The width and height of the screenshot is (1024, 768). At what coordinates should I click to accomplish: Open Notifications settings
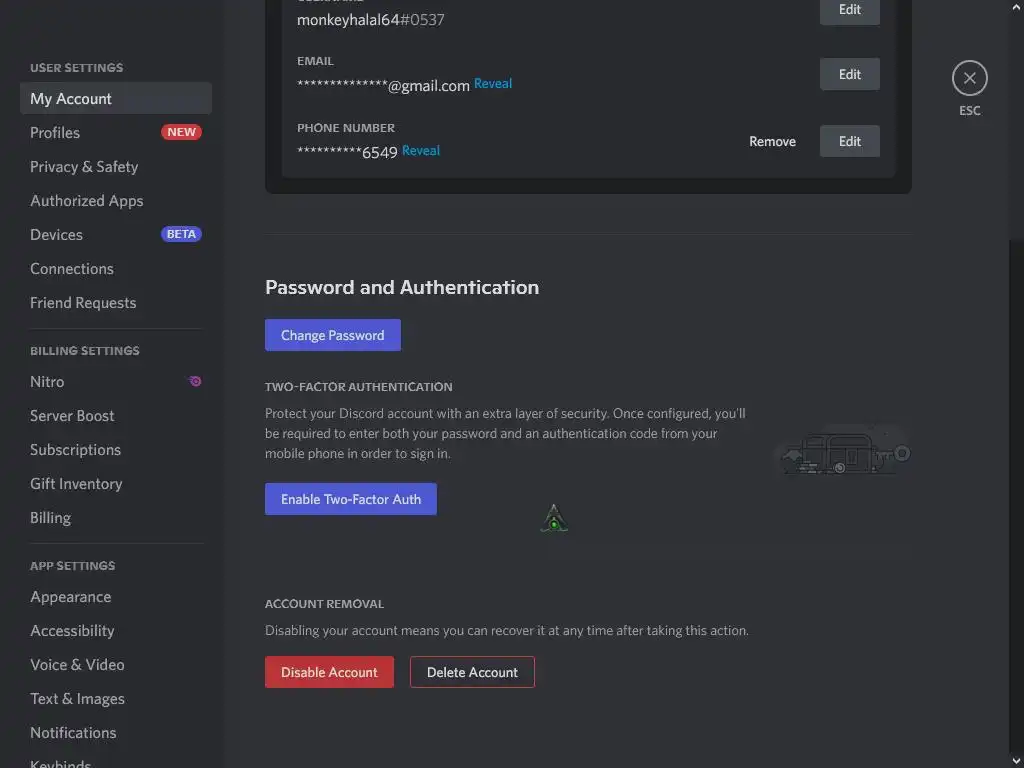coord(116,733)
